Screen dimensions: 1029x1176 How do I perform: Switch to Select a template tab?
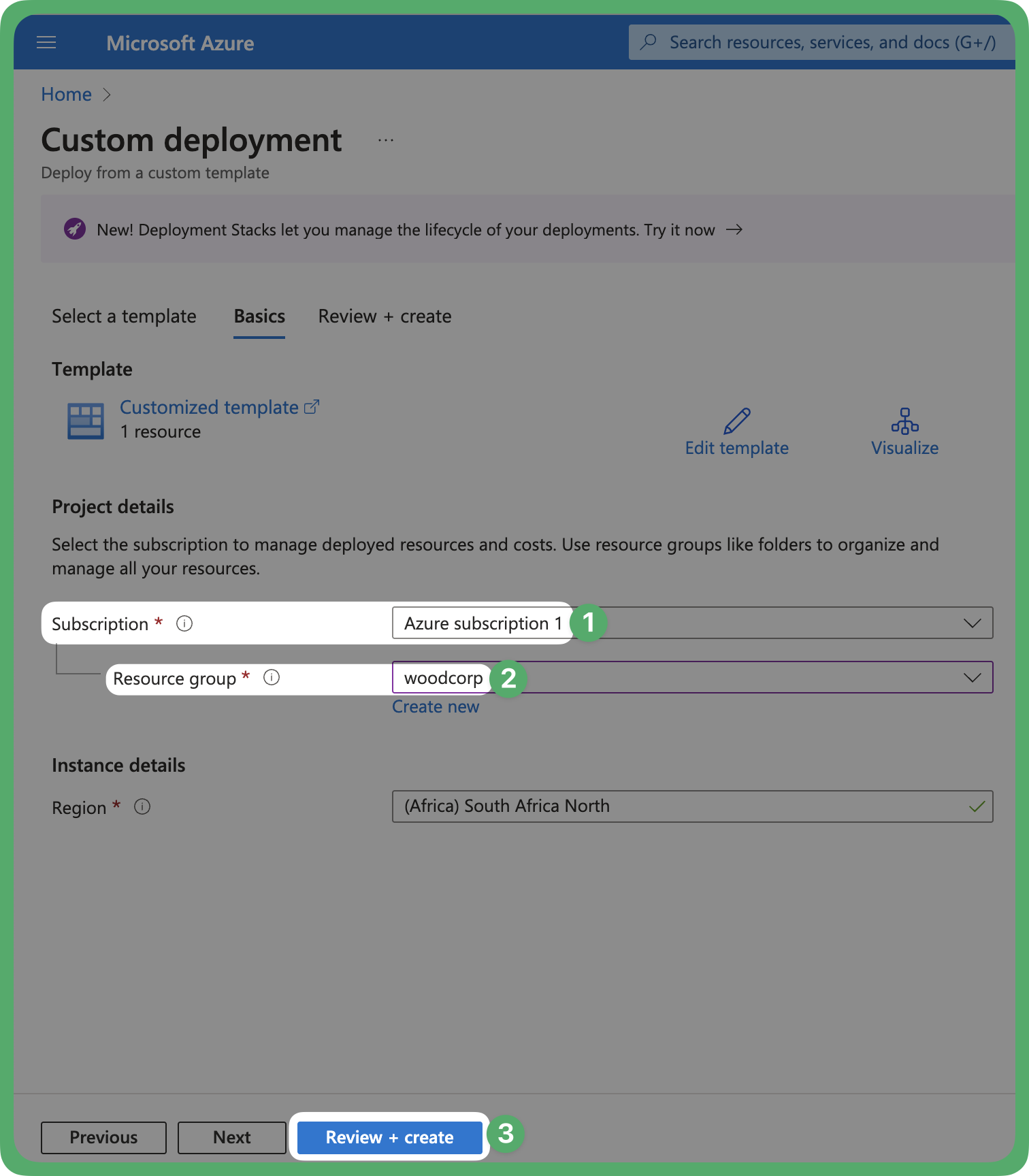124,316
